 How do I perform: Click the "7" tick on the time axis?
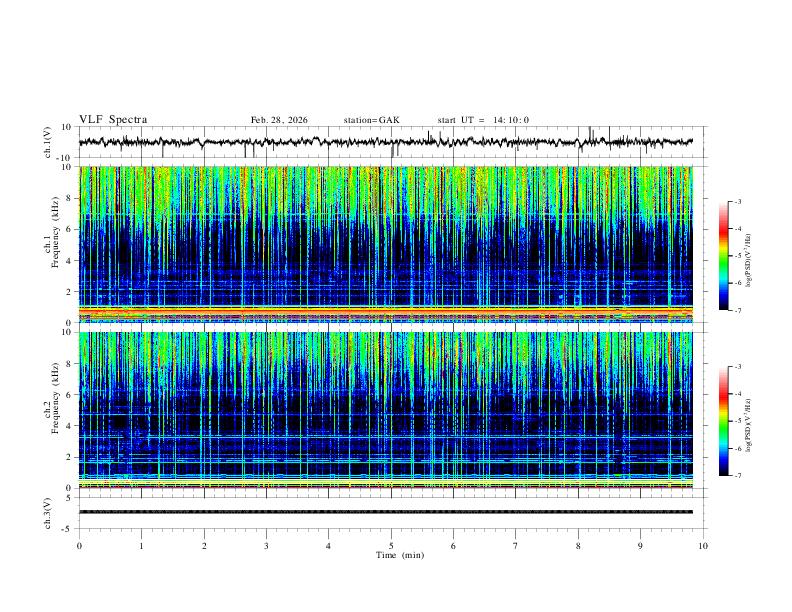pos(516,546)
